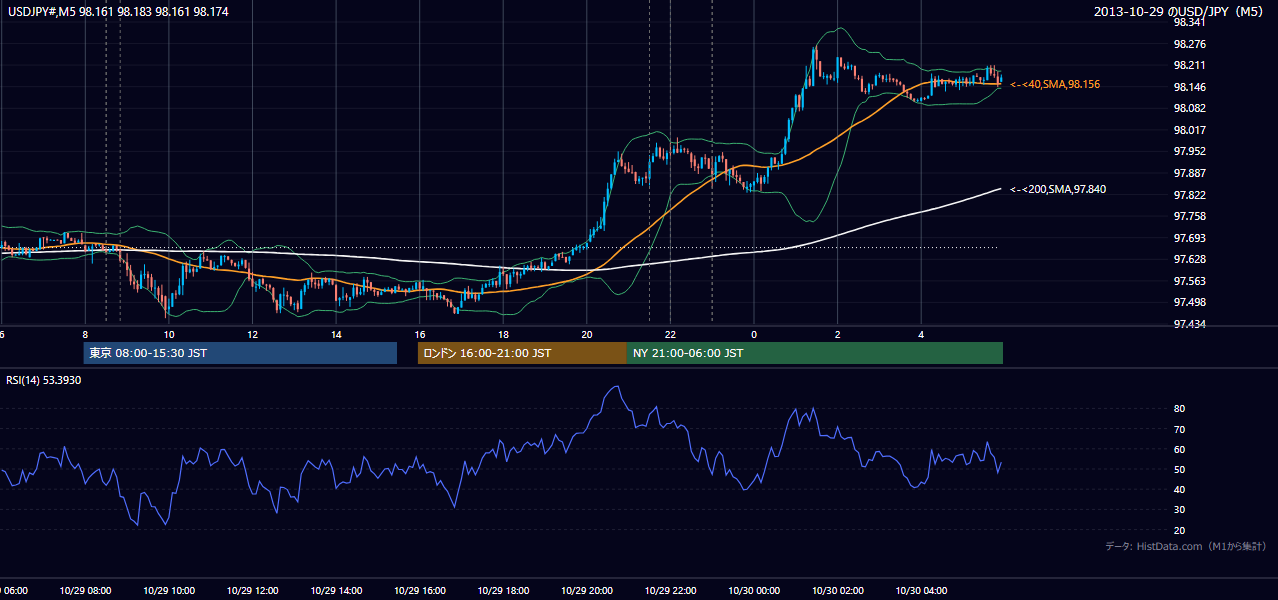1278x600 pixels.
Task: Click the 10/30 02:00 date axis label
Action: point(838,591)
